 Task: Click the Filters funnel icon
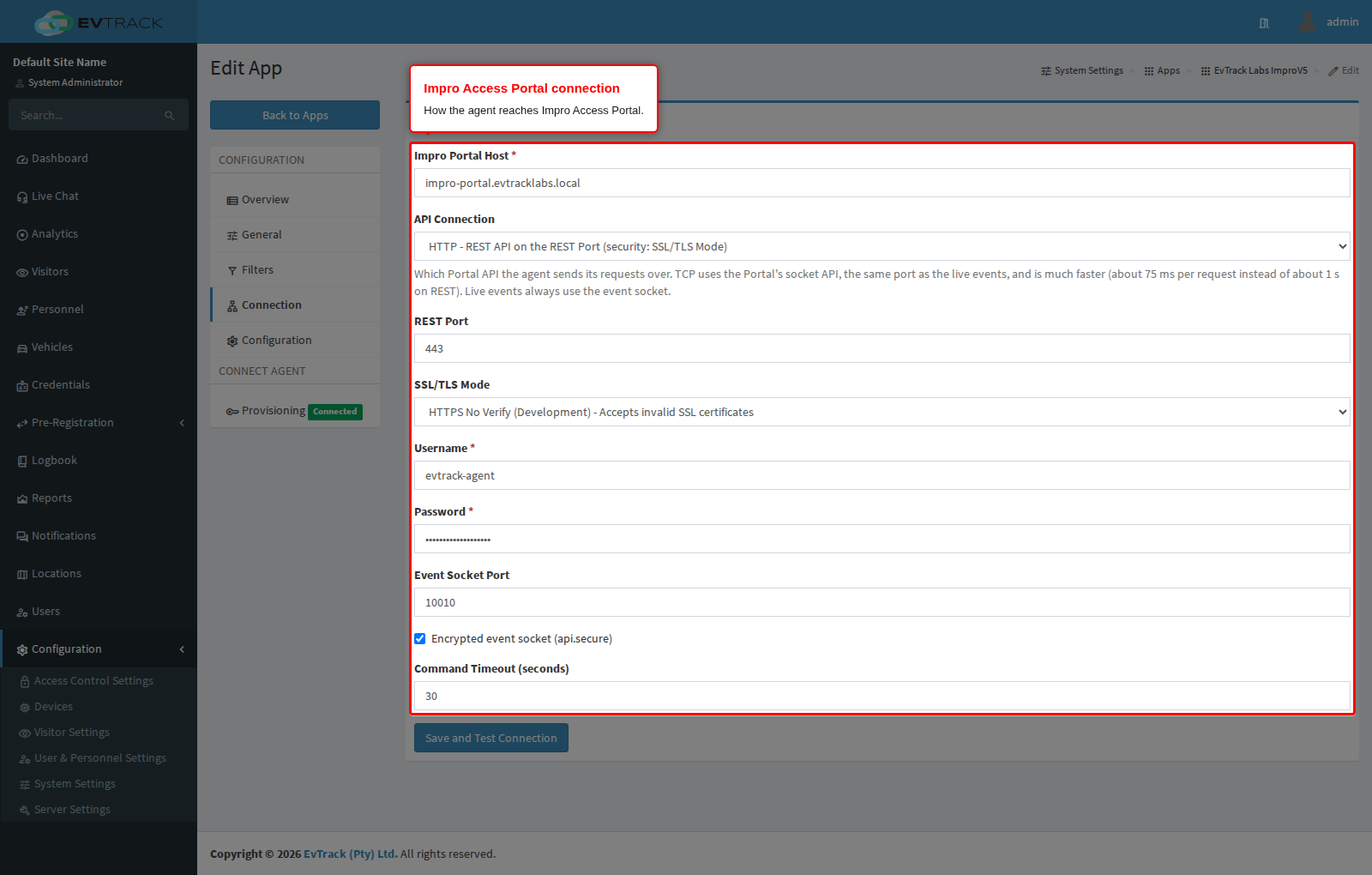tap(232, 271)
